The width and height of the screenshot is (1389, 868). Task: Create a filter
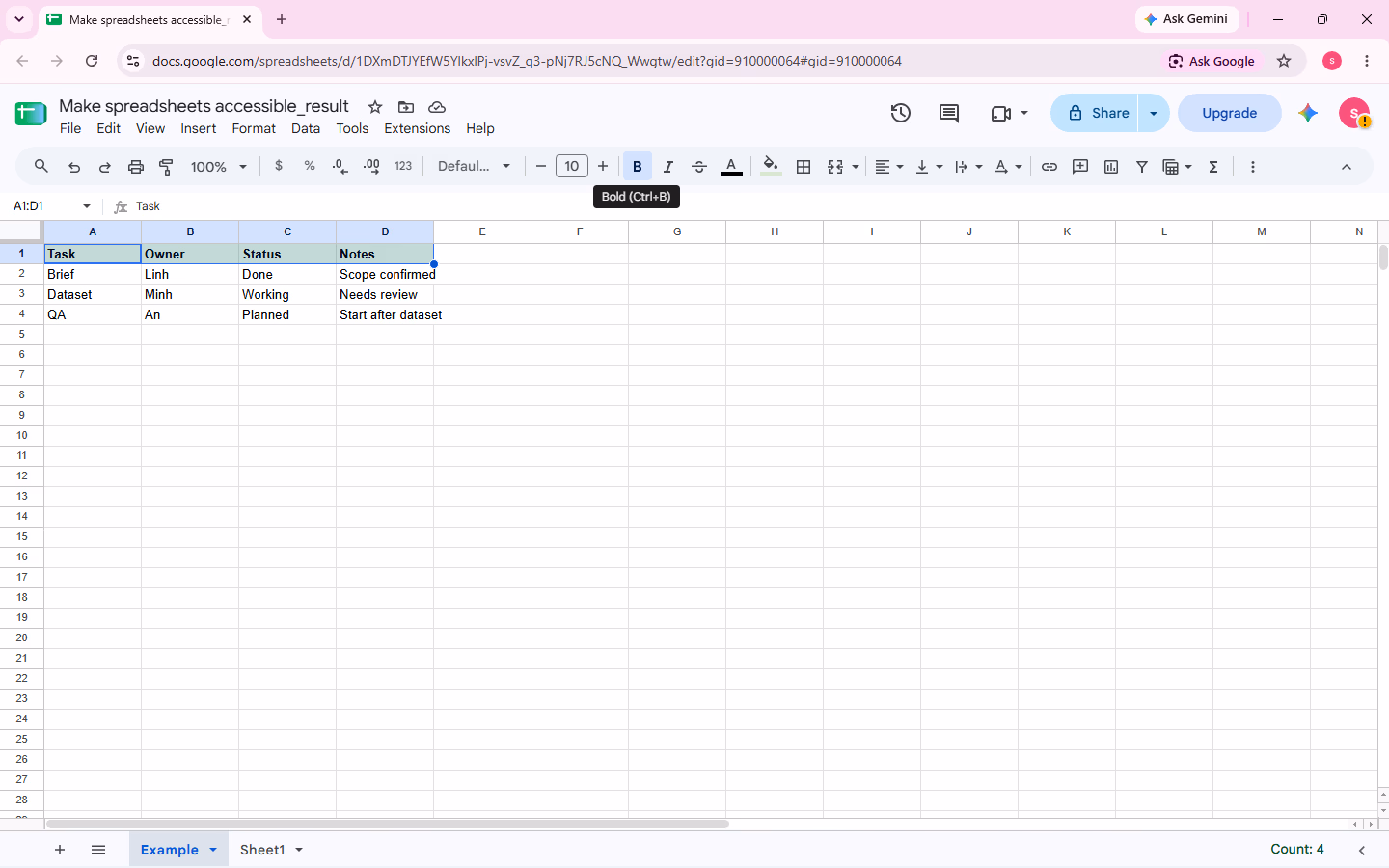click(x=1142, y=167)
